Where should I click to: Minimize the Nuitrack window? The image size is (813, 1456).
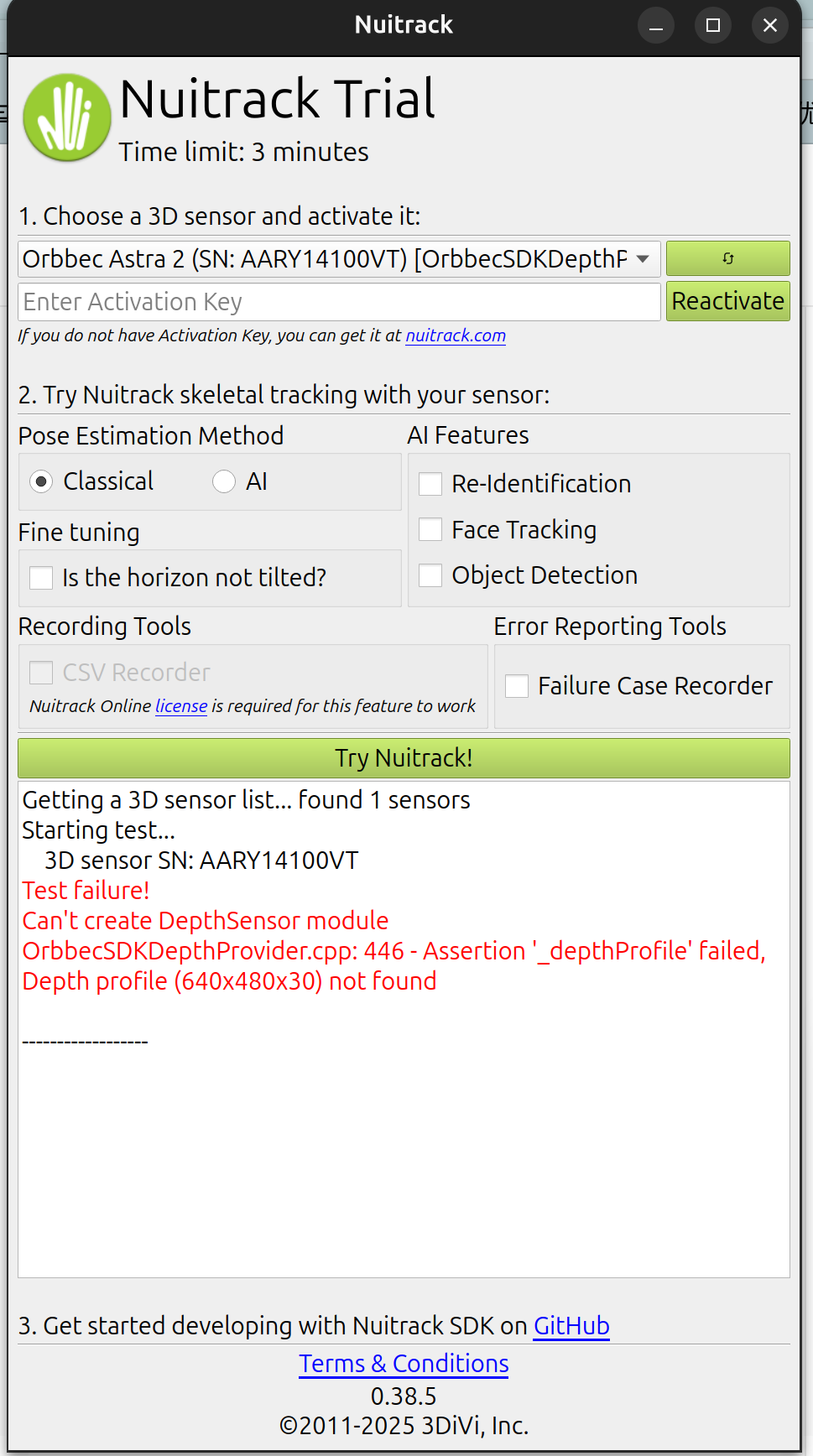656,25
